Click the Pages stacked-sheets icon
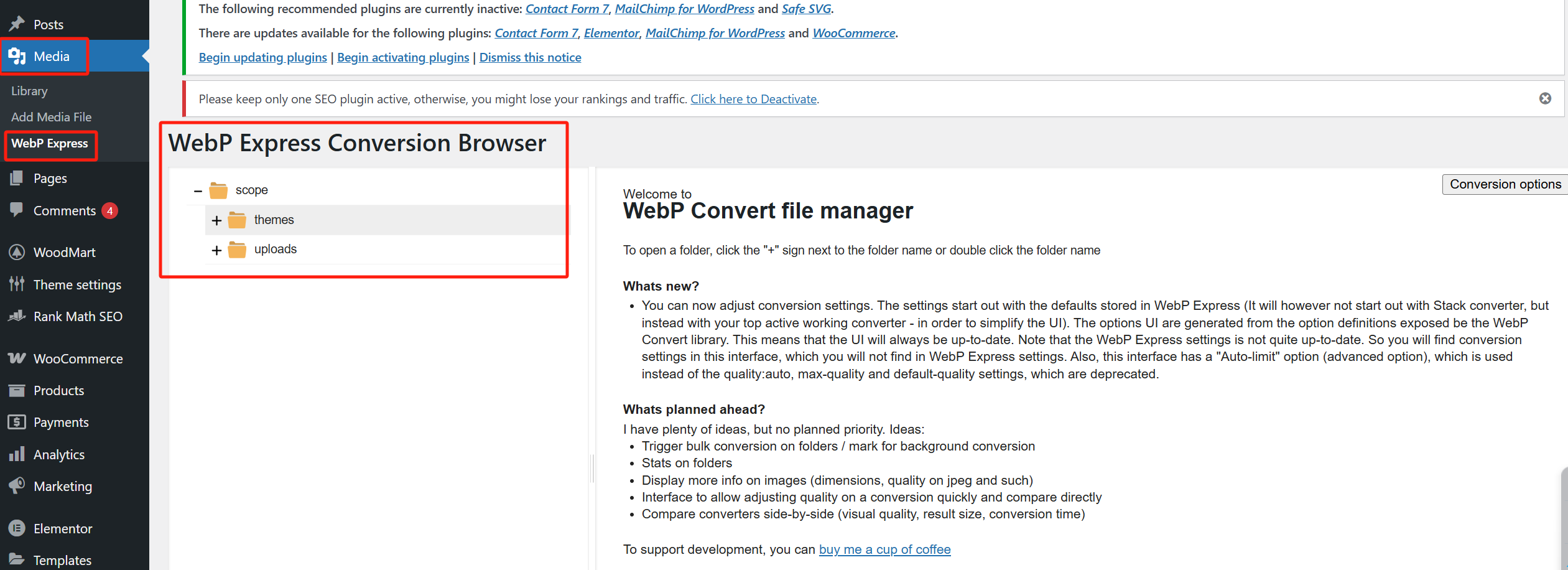The height and width of the screenshot is (570, 1568). [17, 178]
